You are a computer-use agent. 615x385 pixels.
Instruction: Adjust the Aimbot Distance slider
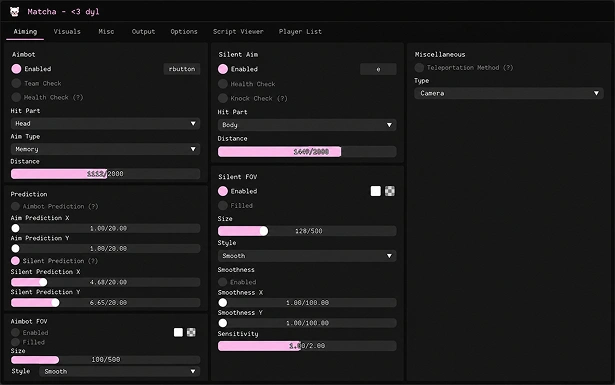click(x=106, y=174)
